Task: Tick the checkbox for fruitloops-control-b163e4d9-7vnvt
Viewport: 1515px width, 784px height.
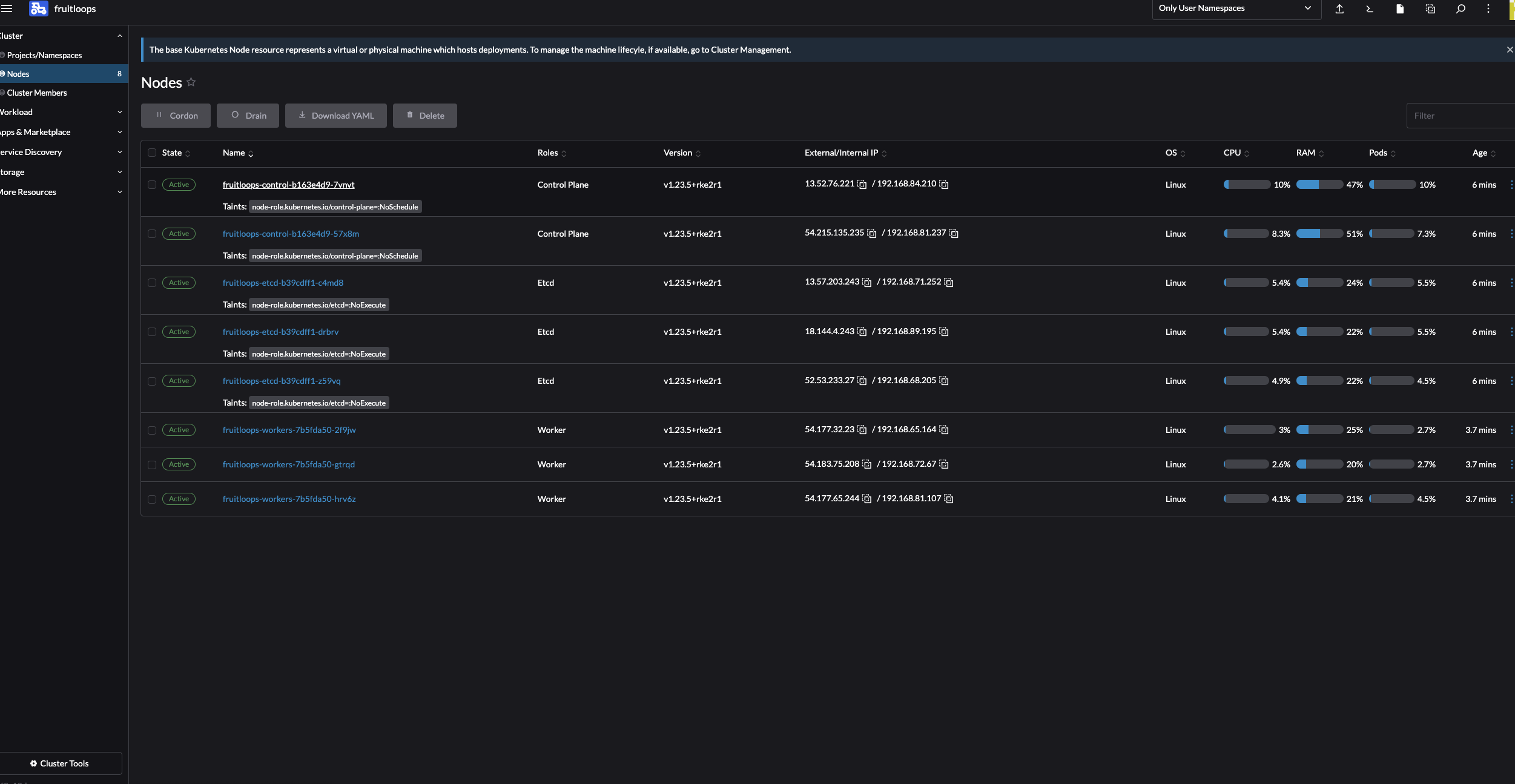Action: pyautogui.click(x=152, y=184)
